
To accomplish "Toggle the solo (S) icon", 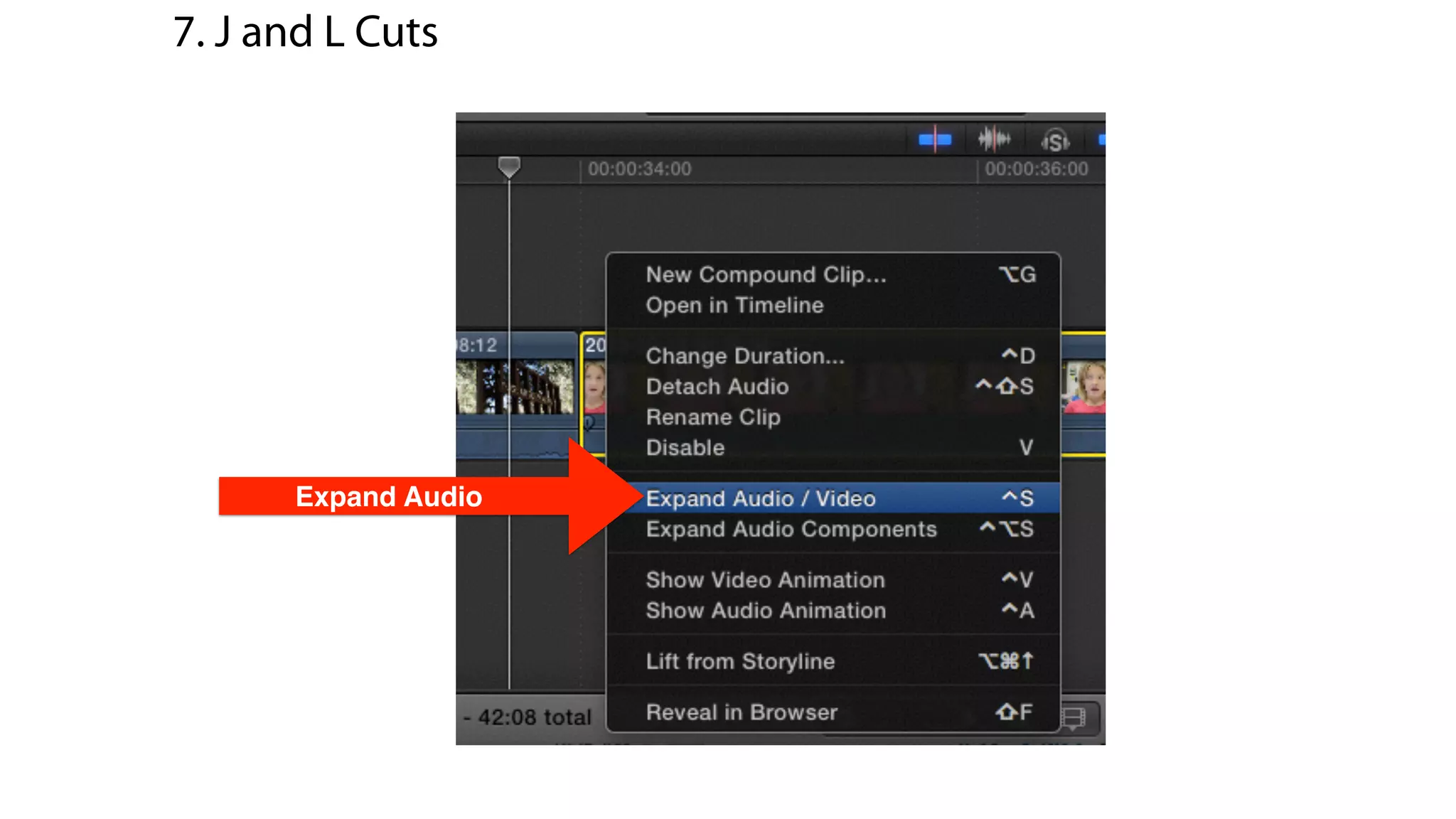I will pos(1055,141).
